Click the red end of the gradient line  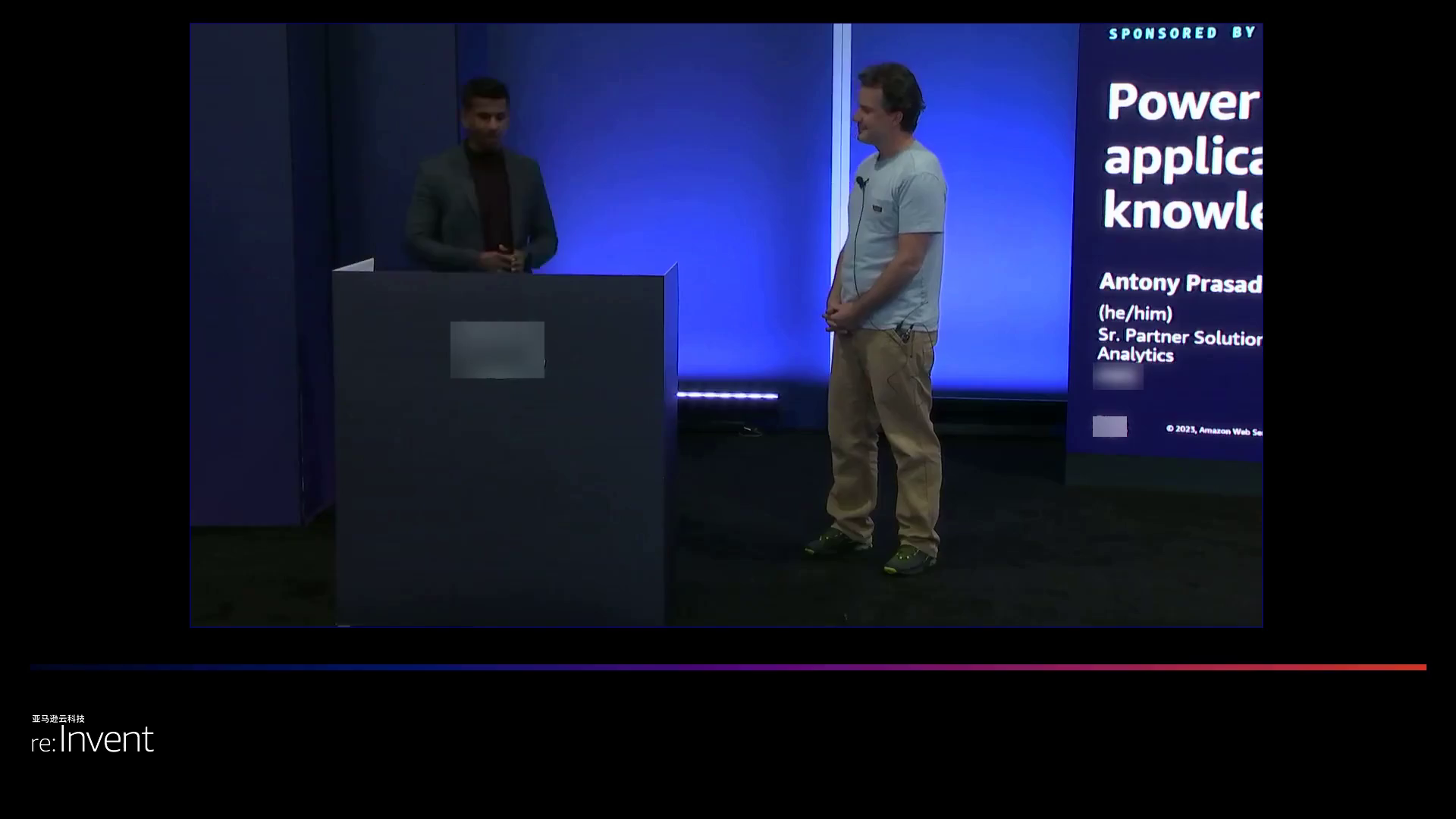tap(1410, 667)
